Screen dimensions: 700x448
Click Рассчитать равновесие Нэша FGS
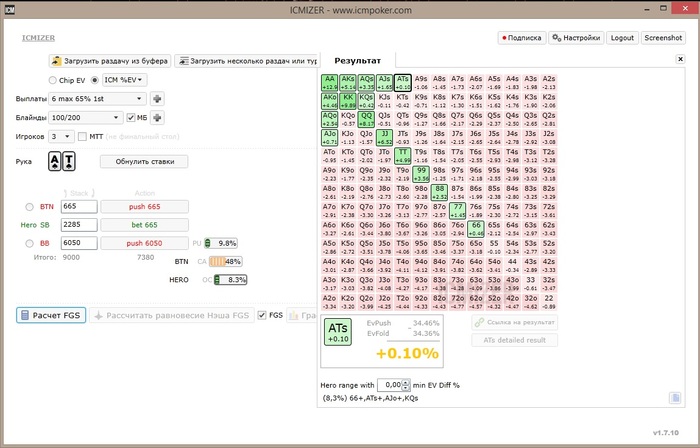pyautogui.click(x=172, y=315)
